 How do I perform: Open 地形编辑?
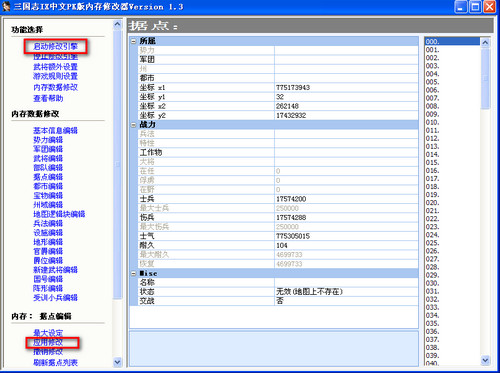click(x=48, y=242)
